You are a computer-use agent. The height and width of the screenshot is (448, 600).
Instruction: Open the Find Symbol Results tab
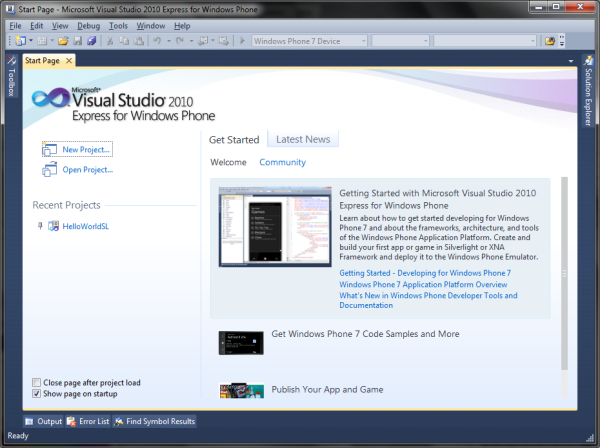click(155, 421)
